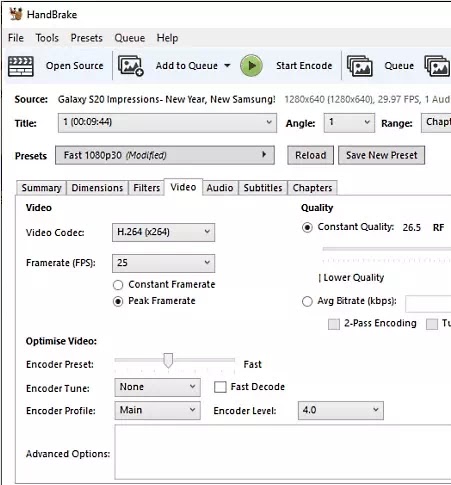
Task: Expand the Video Codec dropdown H.264 (x264)
Action: tap(163, 232)
